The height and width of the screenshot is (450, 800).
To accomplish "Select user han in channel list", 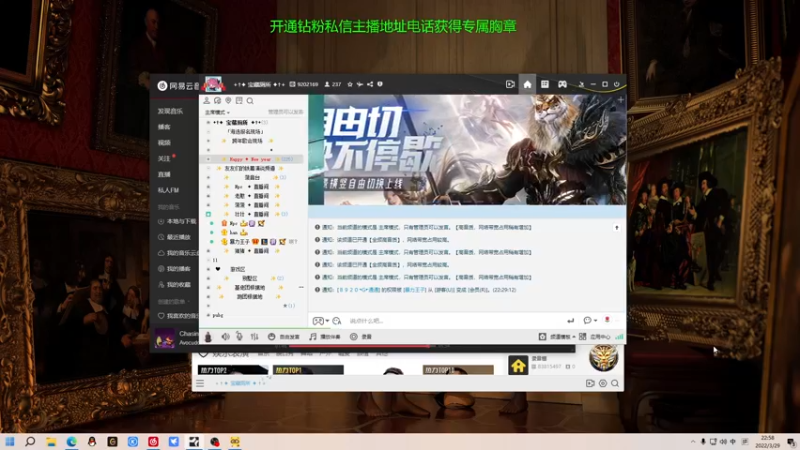I will coord(234,232).
